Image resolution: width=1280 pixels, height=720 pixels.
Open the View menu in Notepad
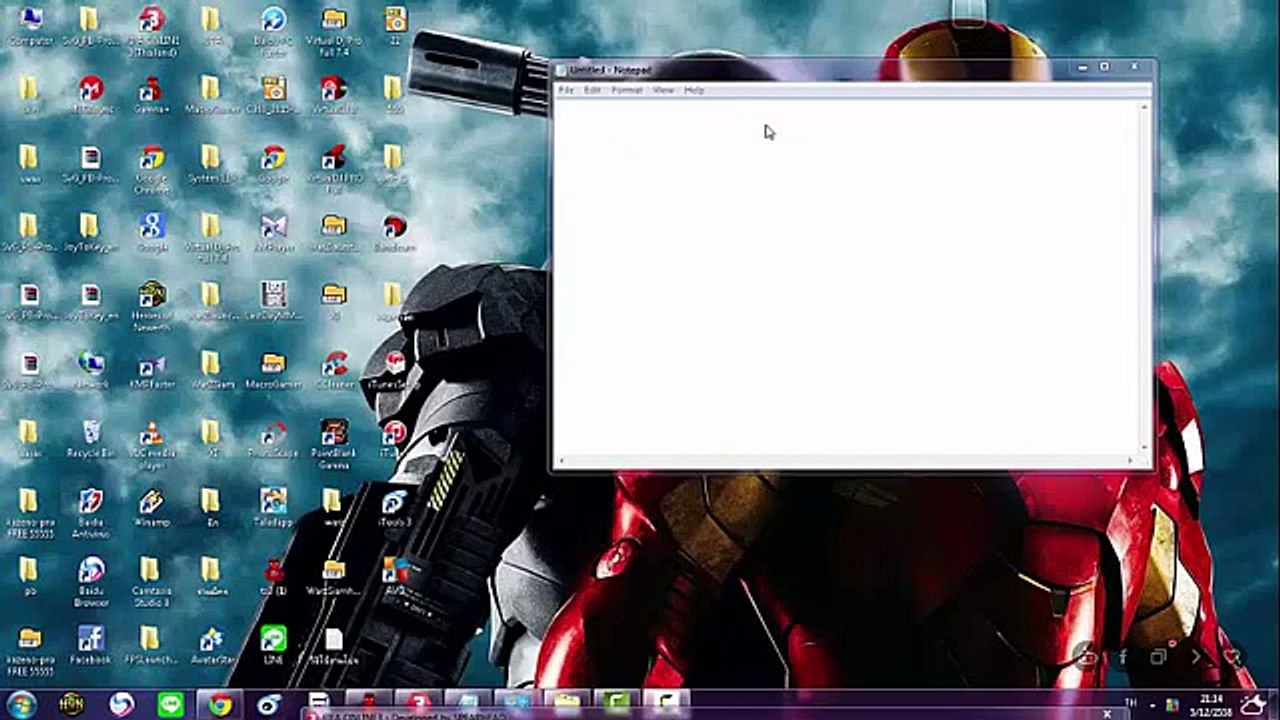point(663,90)
